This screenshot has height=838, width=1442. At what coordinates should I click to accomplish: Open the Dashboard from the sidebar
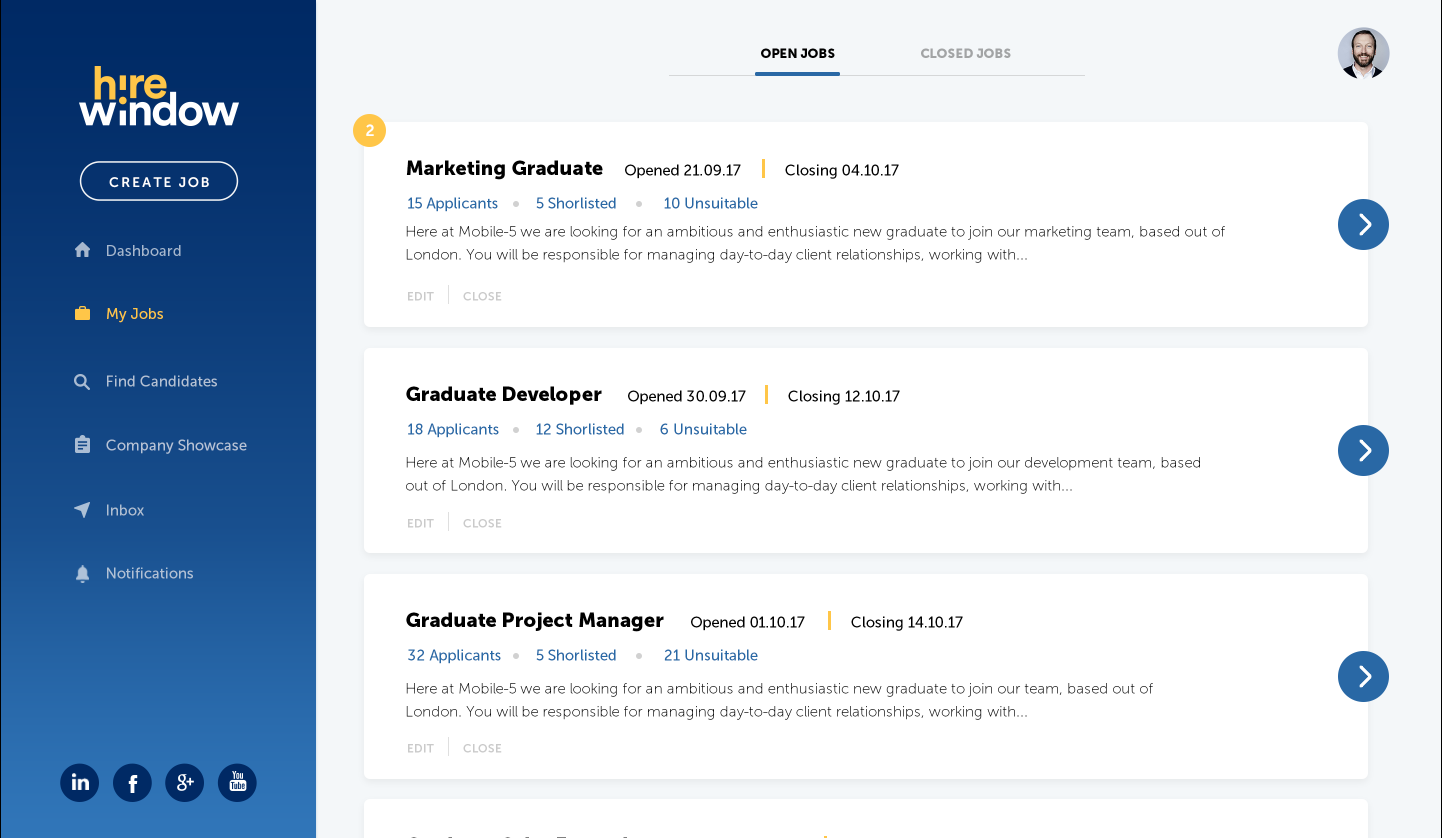click(x=143, y=250)
